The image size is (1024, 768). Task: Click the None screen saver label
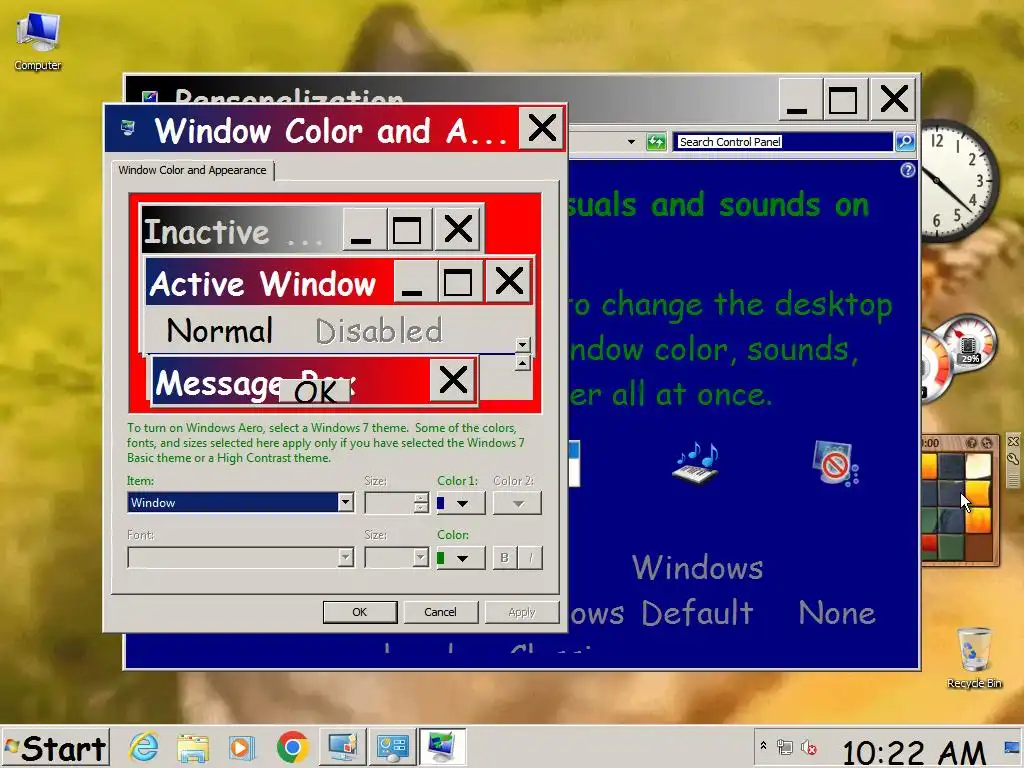coord(837,613)
